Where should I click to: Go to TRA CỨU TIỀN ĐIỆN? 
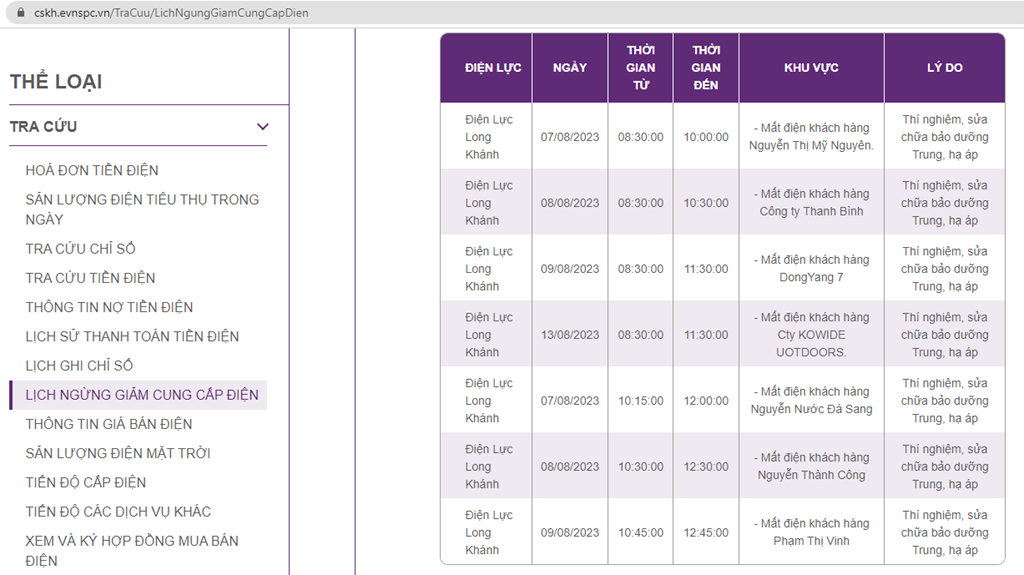point(90,277)
